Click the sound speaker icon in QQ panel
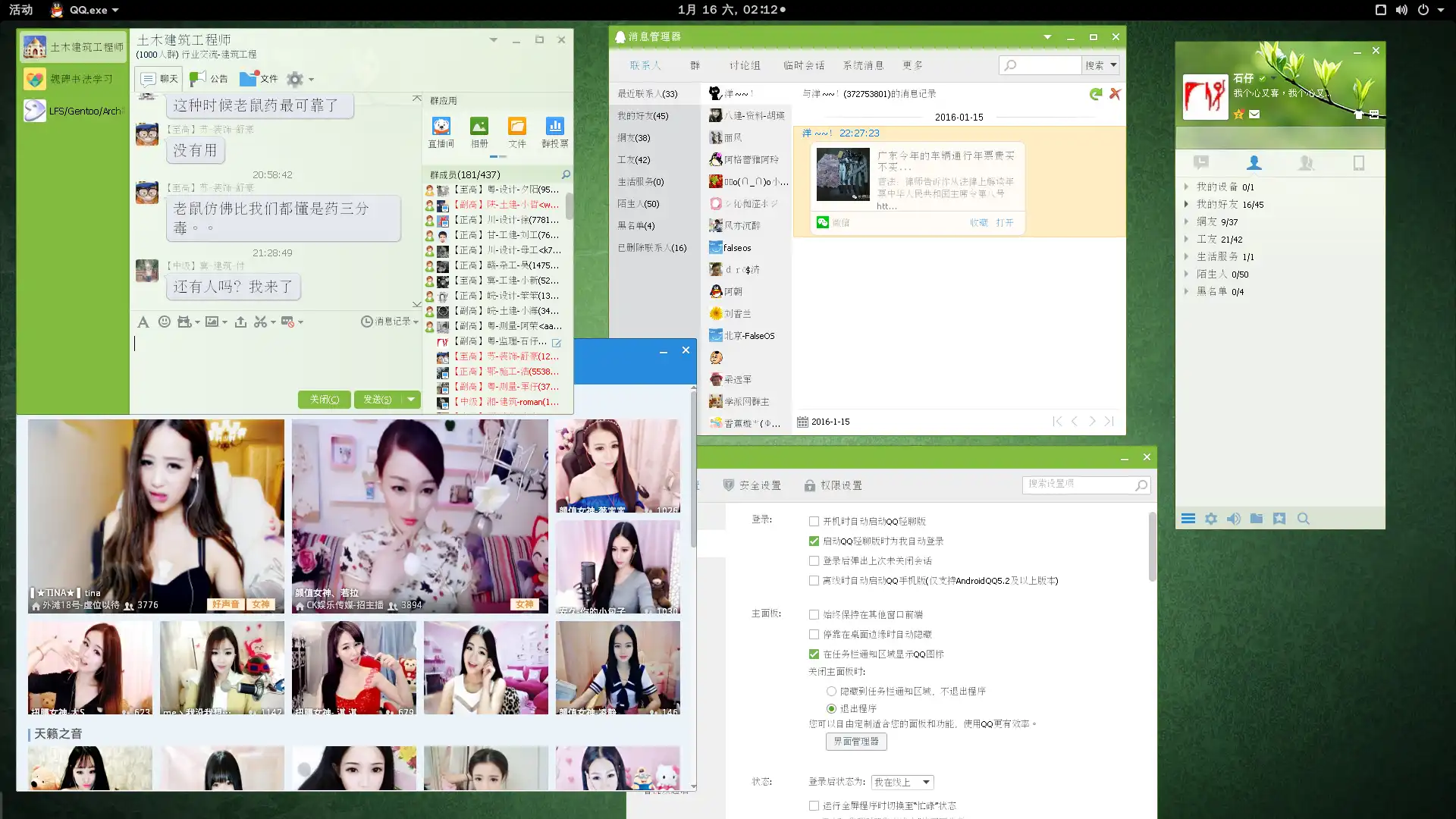Screen dimensions: 1456x819 coord(1234,519)
